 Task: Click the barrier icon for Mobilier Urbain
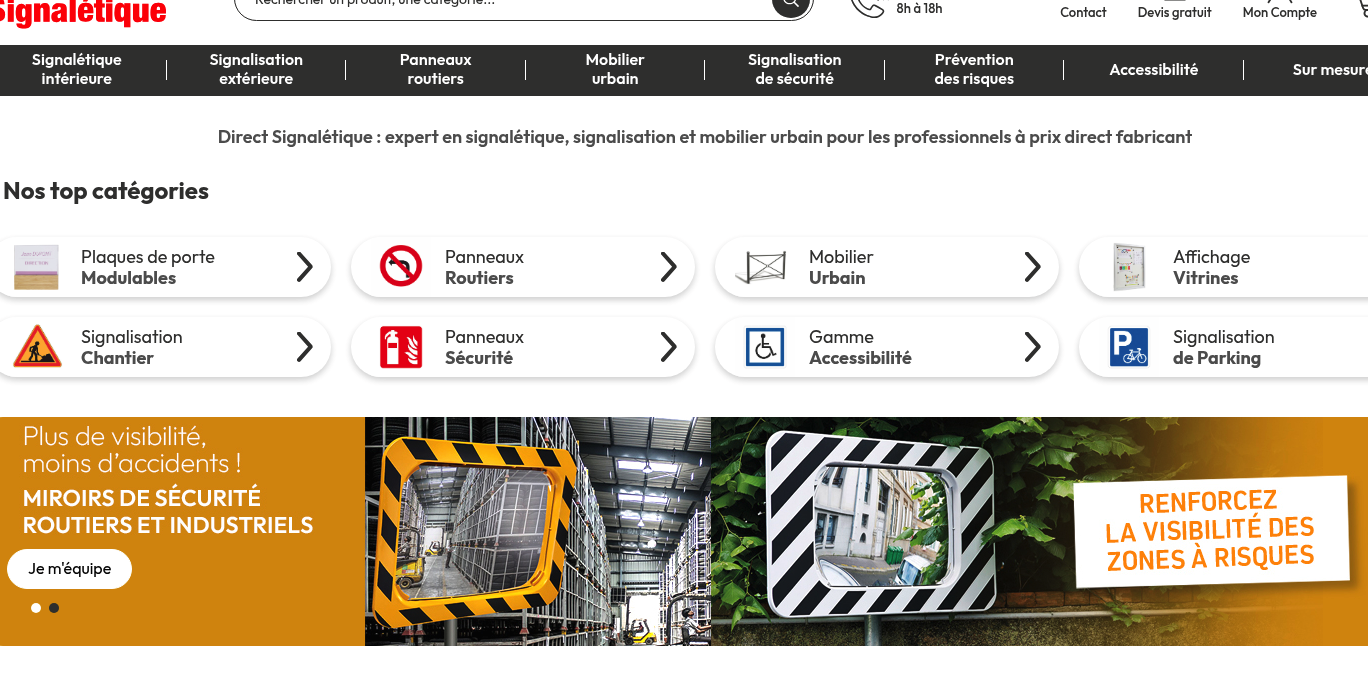[x=761, y=268]
